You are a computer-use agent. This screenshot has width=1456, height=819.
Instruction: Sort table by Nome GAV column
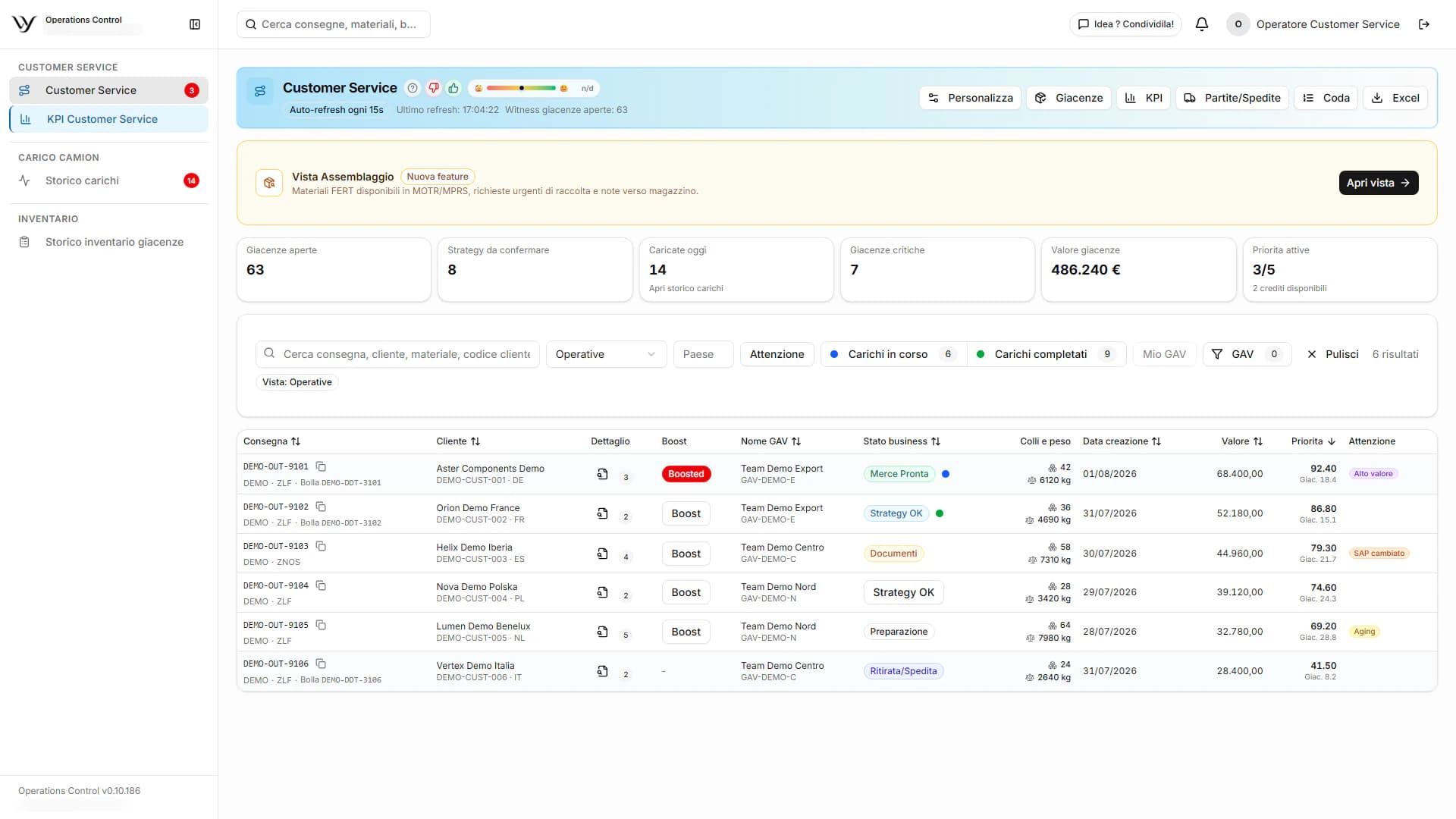(x=770, y=441)
